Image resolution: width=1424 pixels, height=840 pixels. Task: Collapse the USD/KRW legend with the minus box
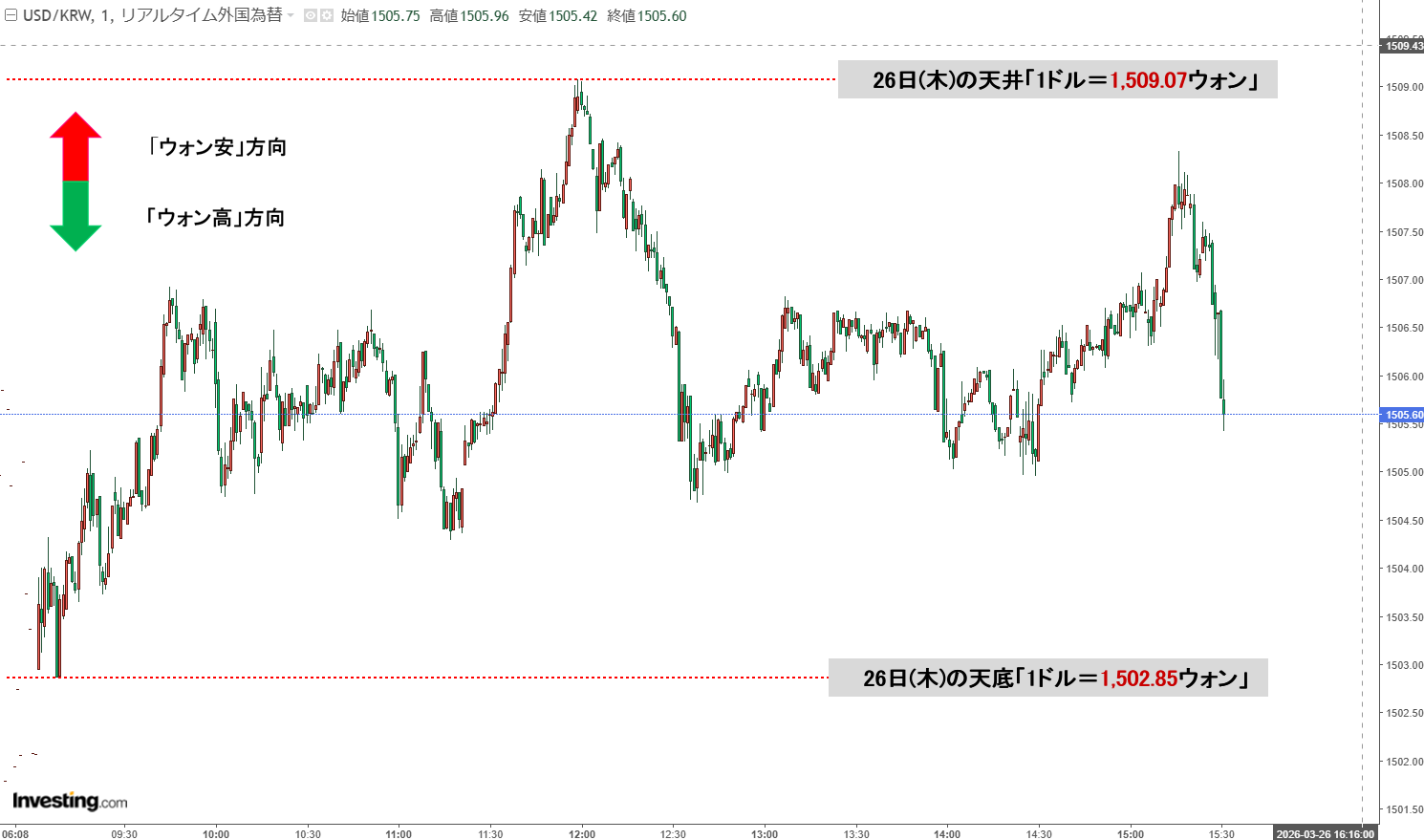pos(11,16)
